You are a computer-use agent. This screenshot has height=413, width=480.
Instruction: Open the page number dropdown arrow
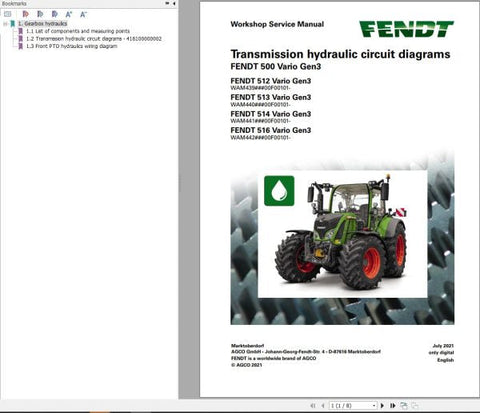[x=374, y=405]
